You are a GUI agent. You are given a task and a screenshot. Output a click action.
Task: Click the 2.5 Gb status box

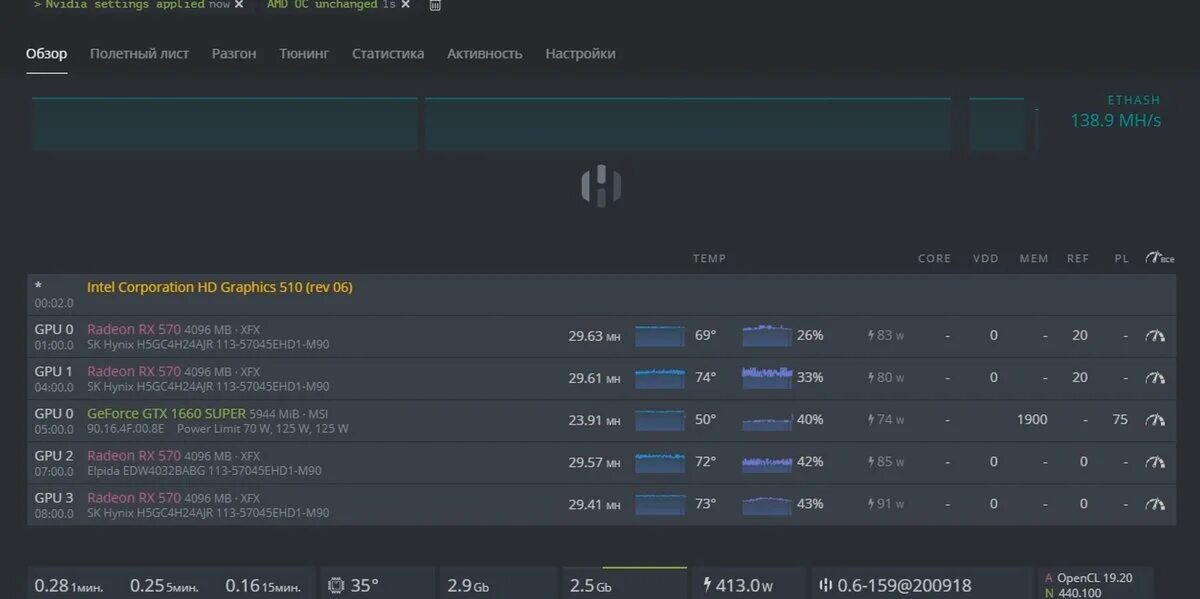click(x=624, y=584)
